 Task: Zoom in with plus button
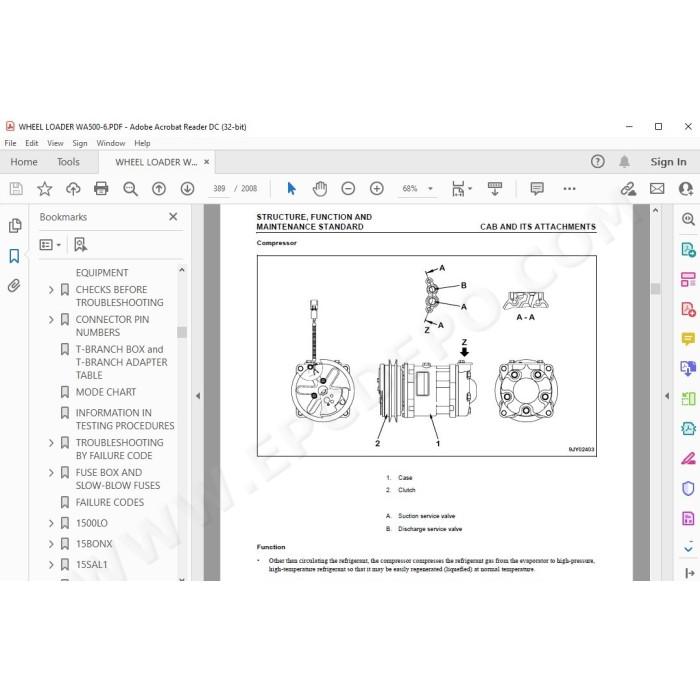[377, 188]
